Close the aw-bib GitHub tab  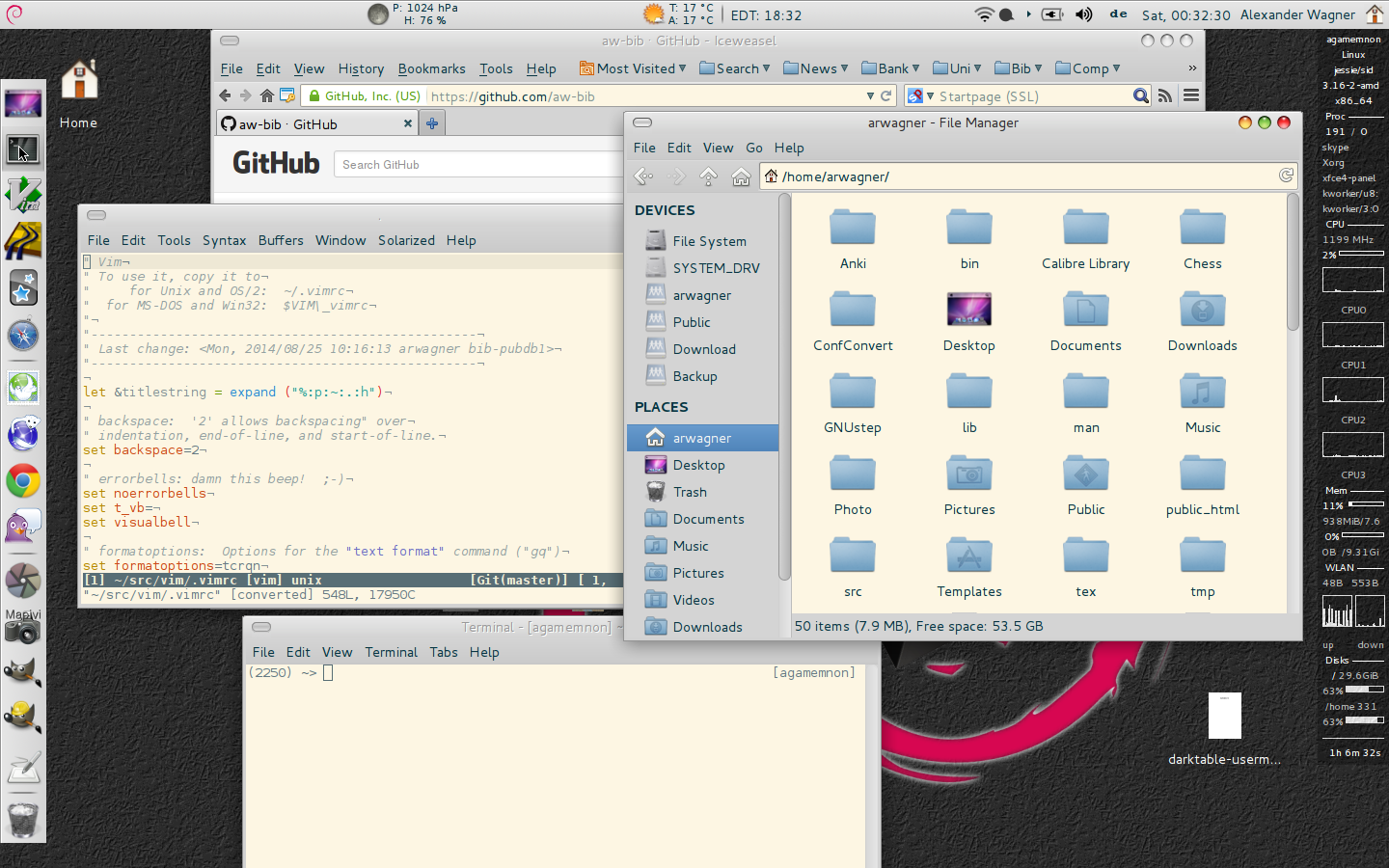point(408,123)
